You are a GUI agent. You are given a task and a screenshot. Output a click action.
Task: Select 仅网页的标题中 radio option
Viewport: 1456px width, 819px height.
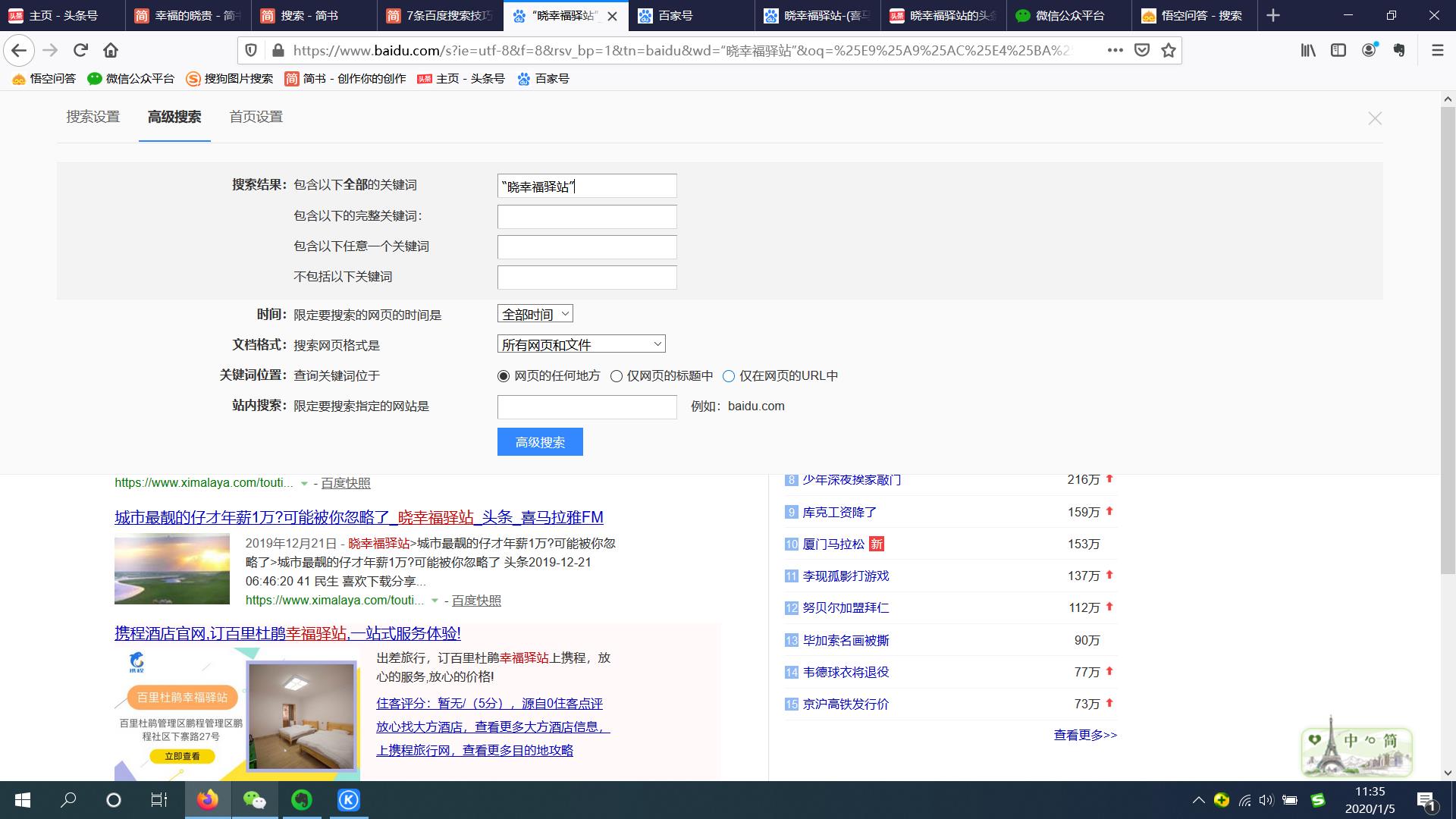coord(617,376)
